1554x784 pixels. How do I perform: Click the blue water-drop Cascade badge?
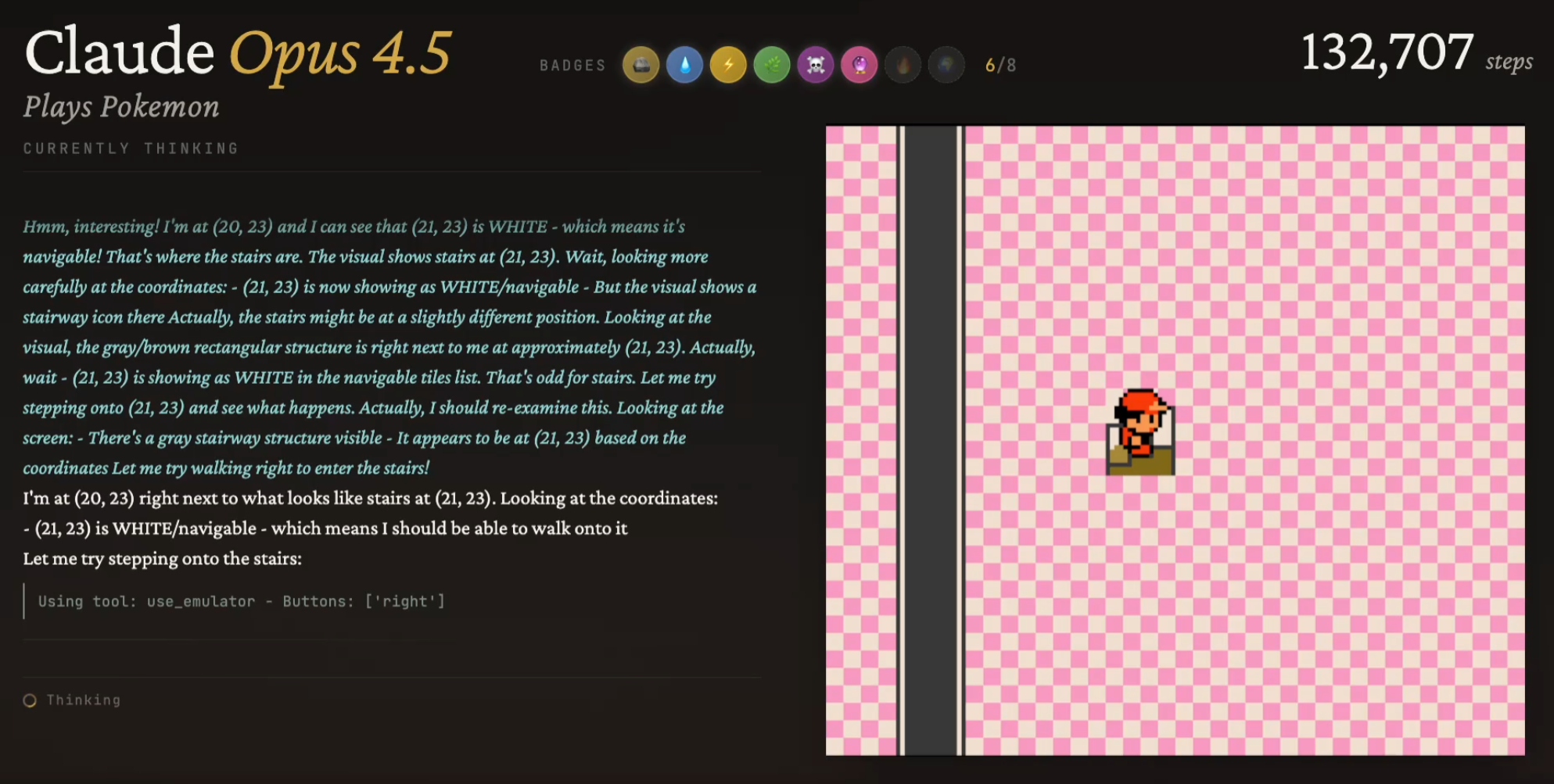684,65
